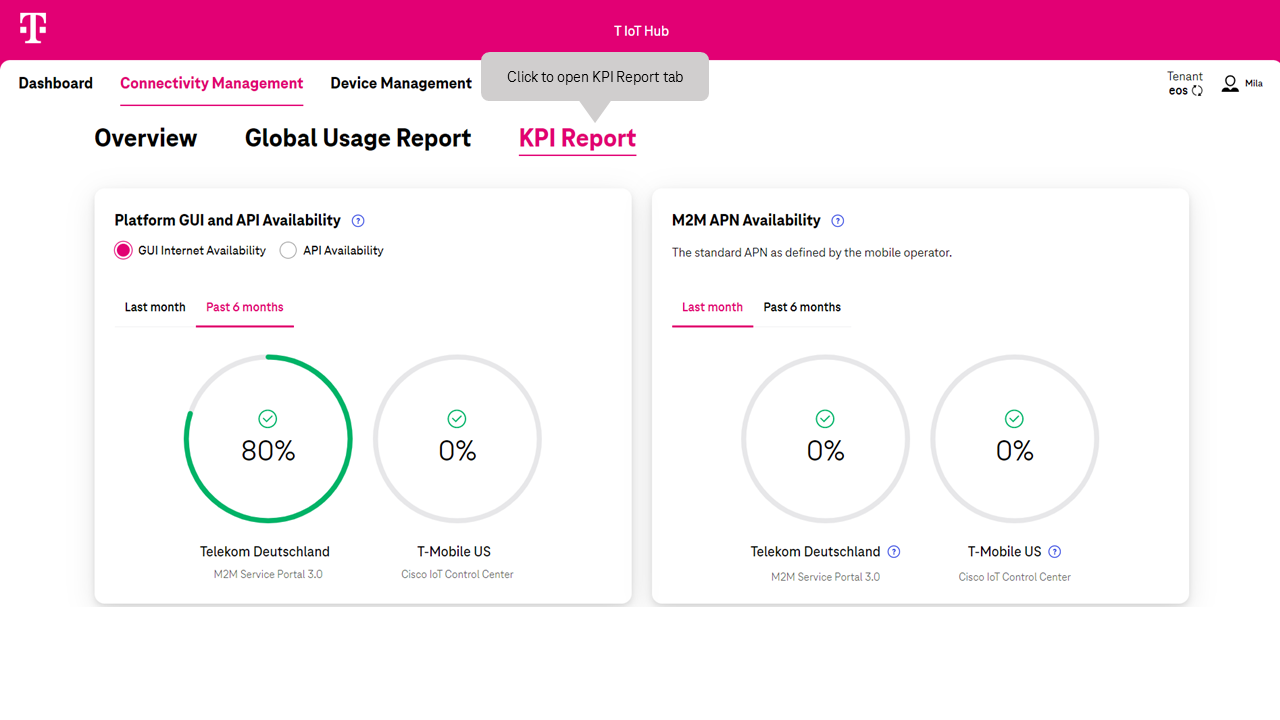Viewport: 1280px width, 720px height.
Task: Click the green checkmark inside the 80% ring
Action: tap(267, 418)
